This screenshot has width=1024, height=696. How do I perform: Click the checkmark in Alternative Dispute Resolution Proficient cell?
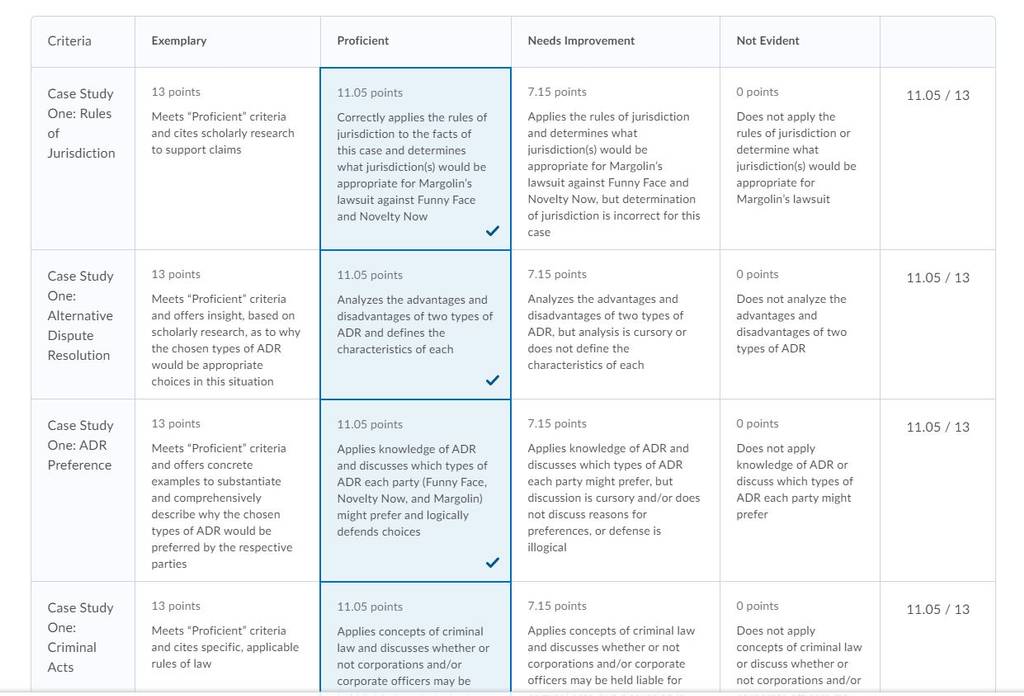click(492, 380)
